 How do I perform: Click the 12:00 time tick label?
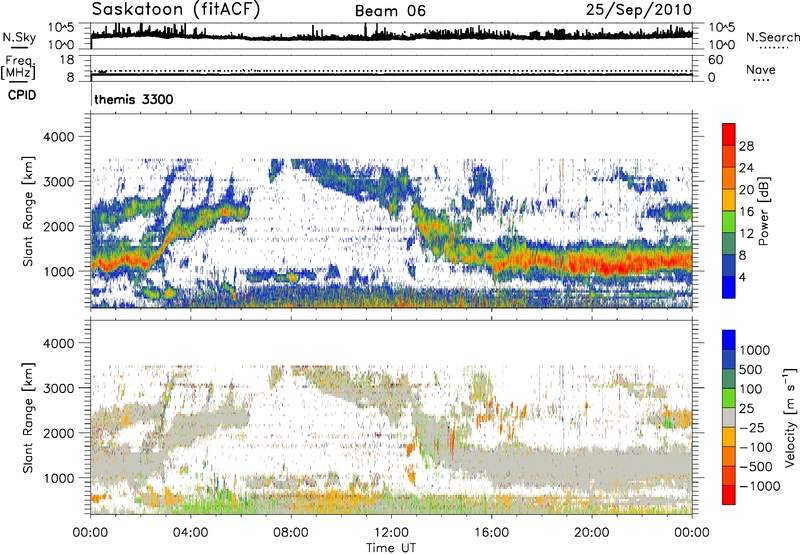(391, 533)
